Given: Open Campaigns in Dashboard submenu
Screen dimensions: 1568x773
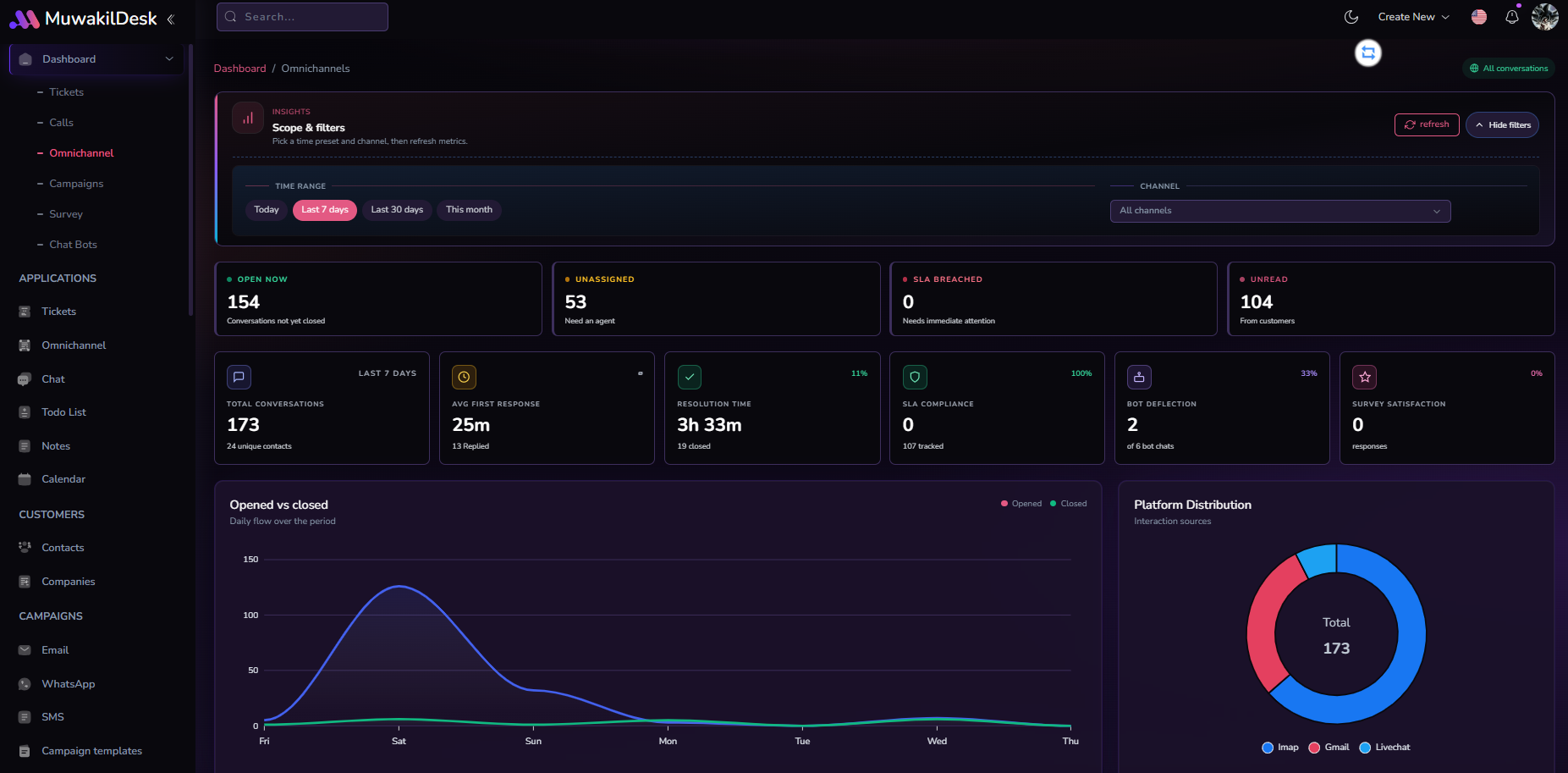Looking at the screenshot, I should [x=76, y=184].
